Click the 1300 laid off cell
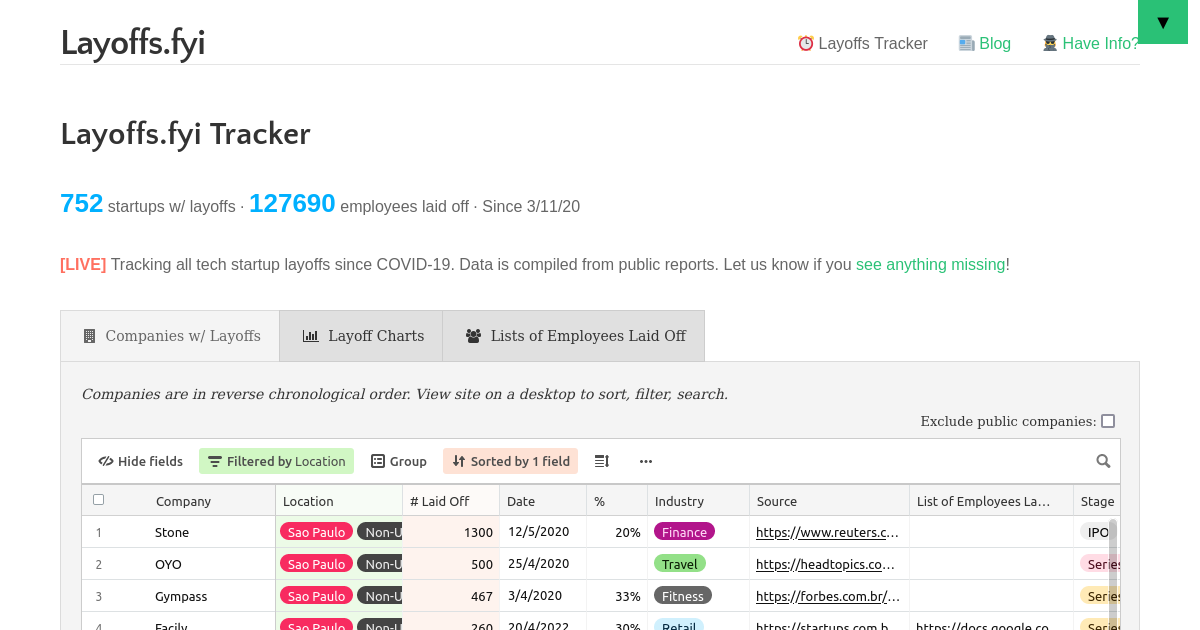The image size is (1200, 630). tap(451, 532)
